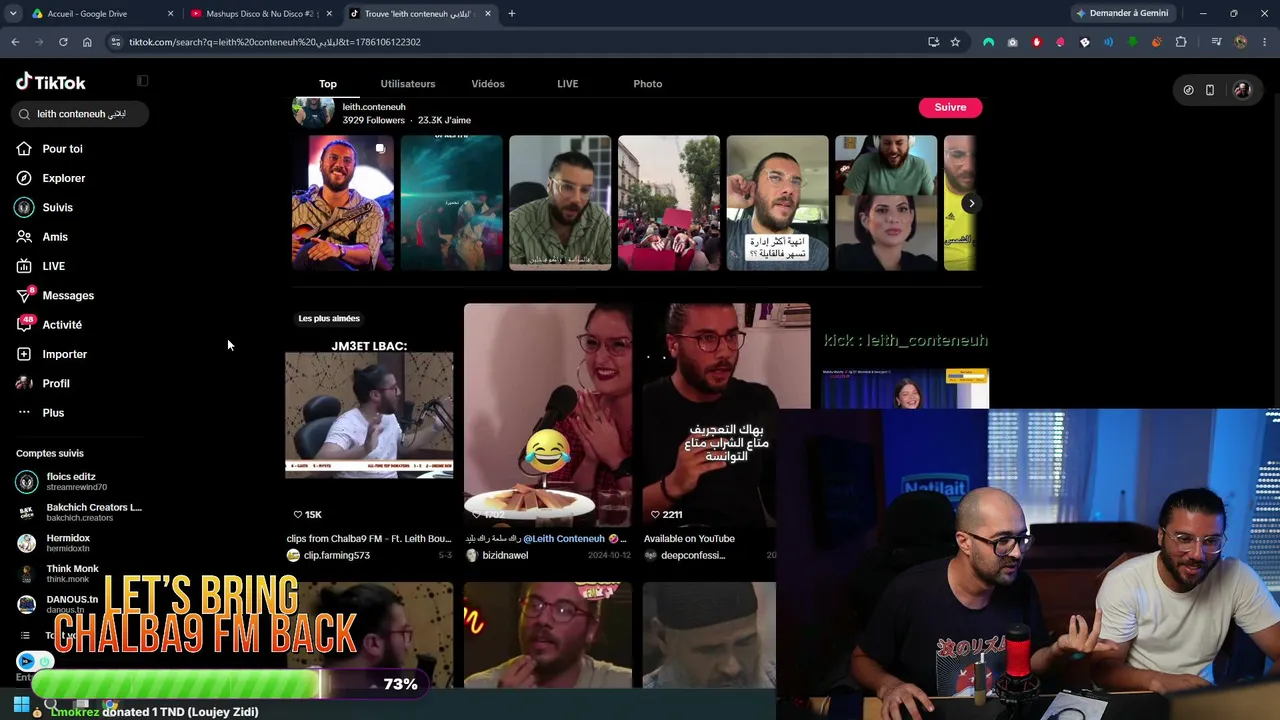Click the red hand blocker extension icon

click(1036, 42)
